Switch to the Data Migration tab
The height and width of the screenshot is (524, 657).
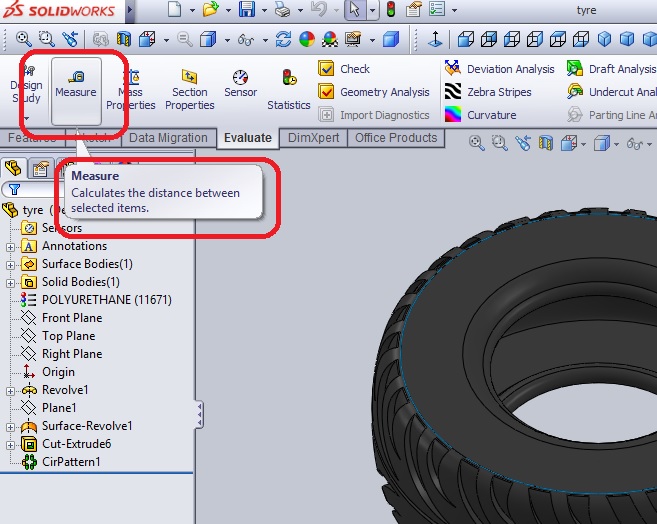(x=168, y=138)
